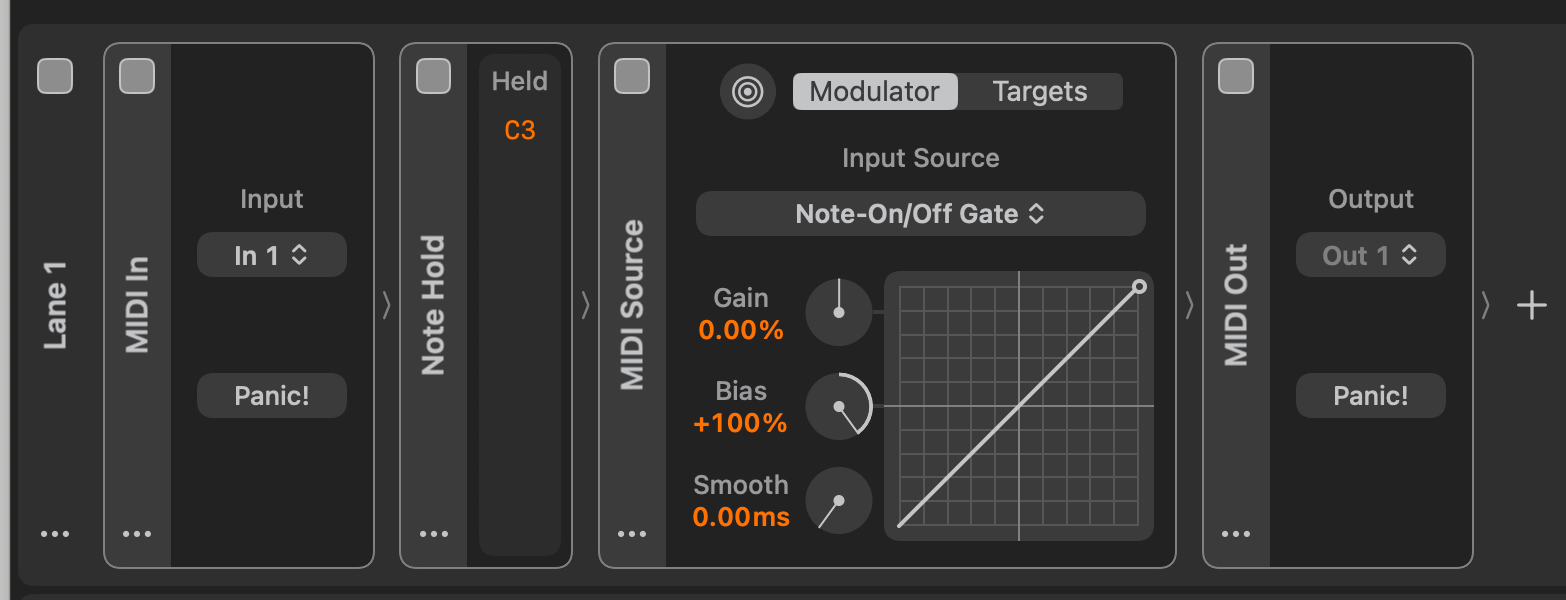
Task: Open Note Hold module ellipsis menu
Action: click(x=433, y=534)
